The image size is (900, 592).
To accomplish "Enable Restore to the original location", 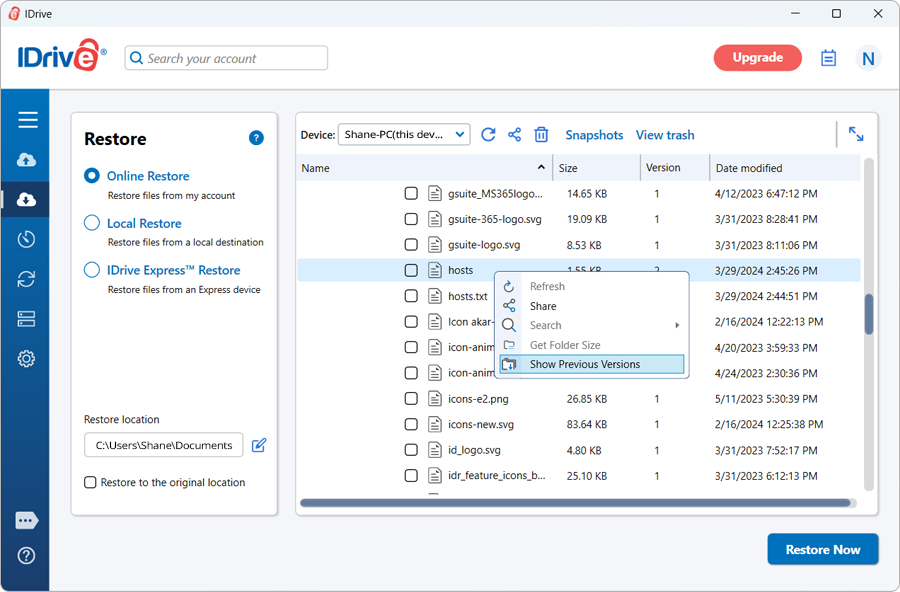I will (x=91, y=482).
